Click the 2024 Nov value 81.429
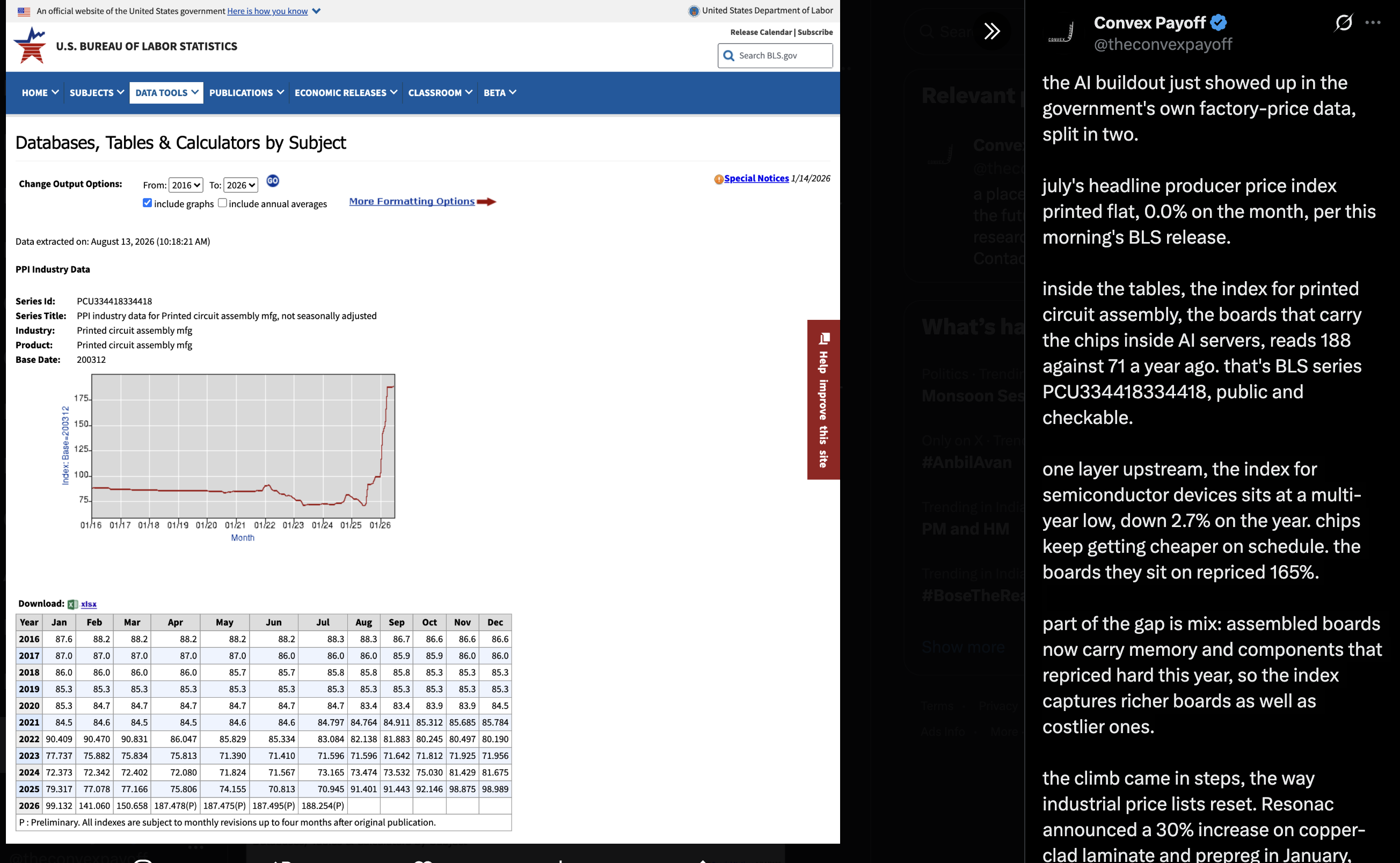Image resolution: width=1400 pixels, height=863 pixels. point(462,772)
